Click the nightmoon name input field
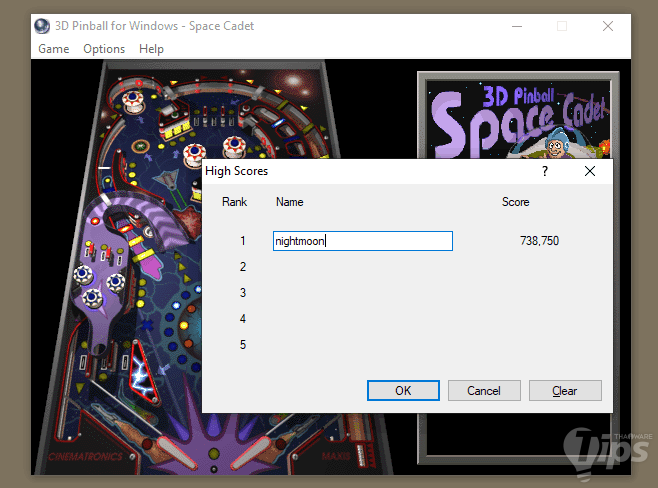The height and width of the screenshot is (488, 658). click(363, 241)
